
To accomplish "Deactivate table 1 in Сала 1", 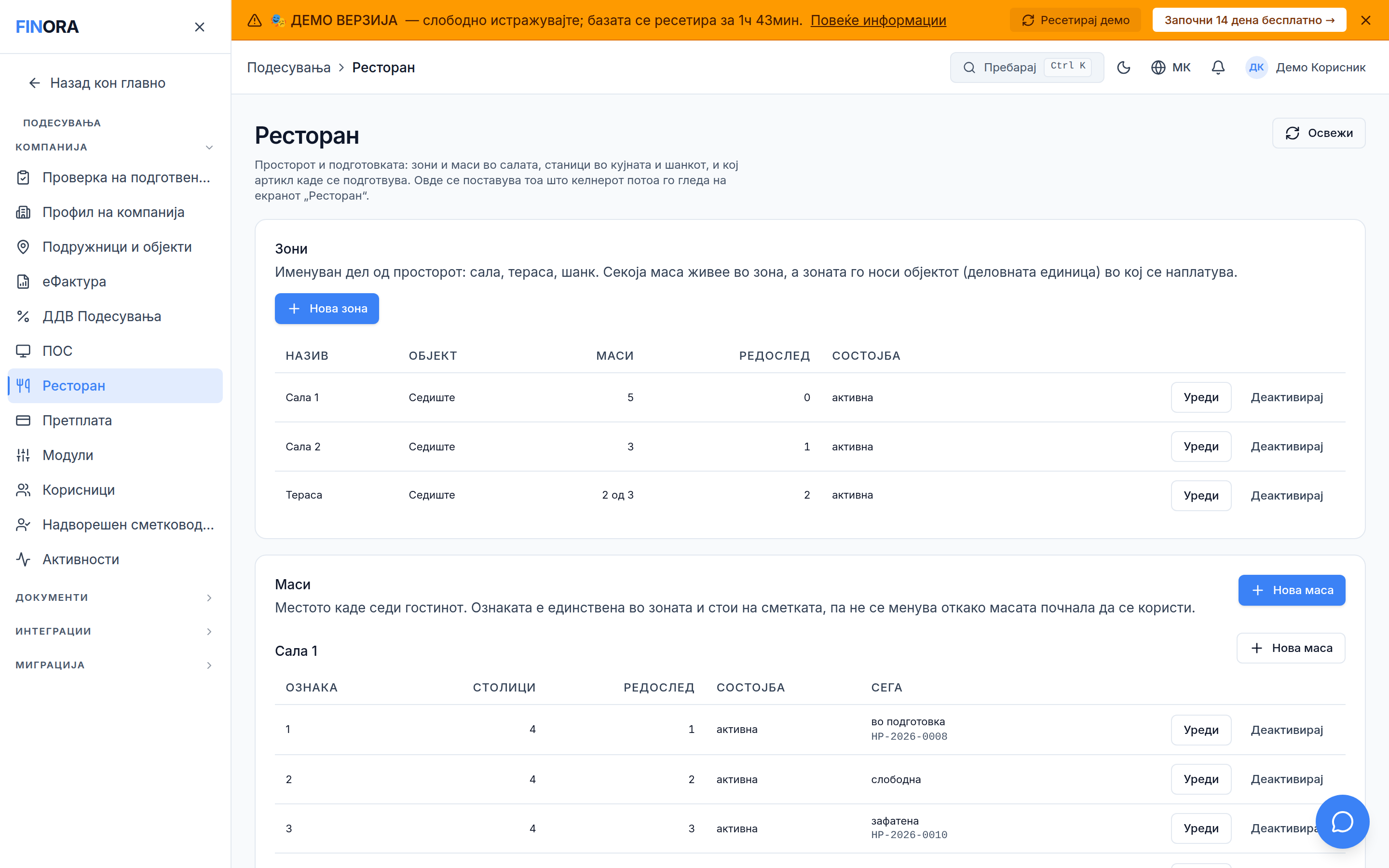I will 1287,730.
